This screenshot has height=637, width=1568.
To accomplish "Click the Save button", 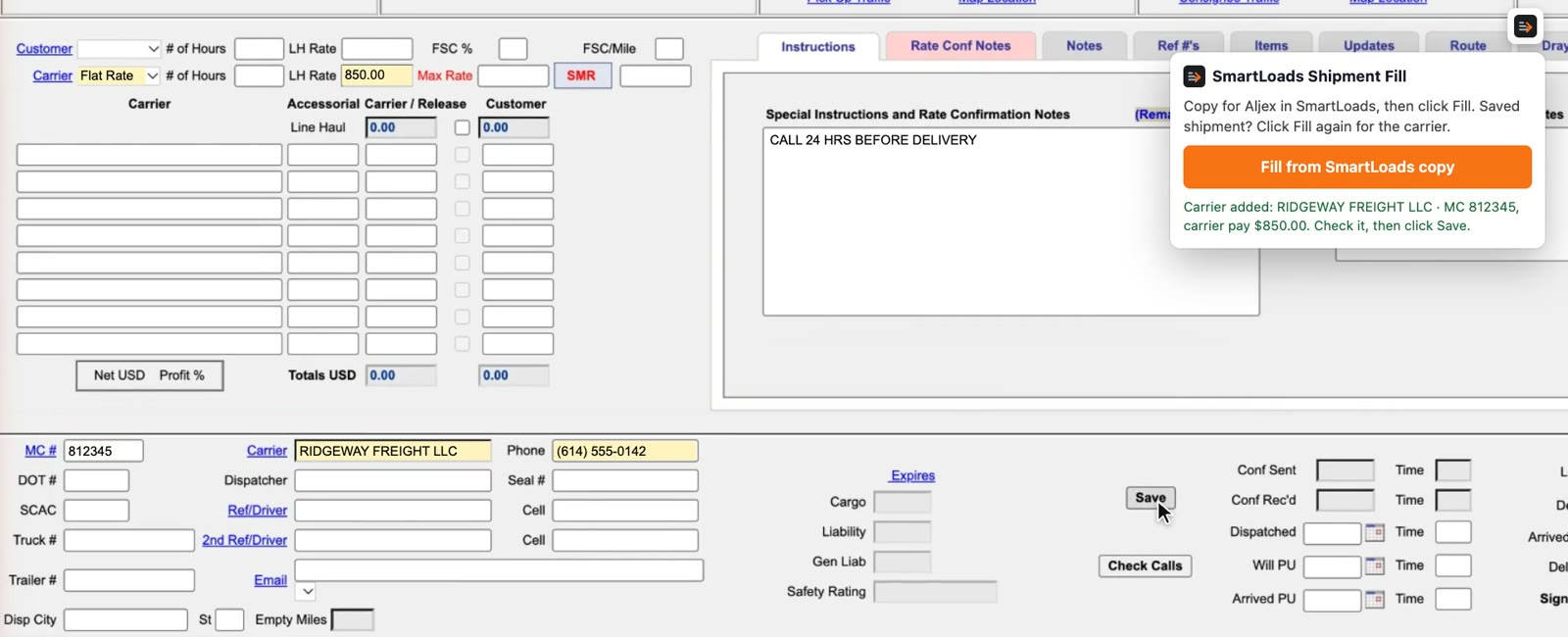I will click(x=1151, y=498).
